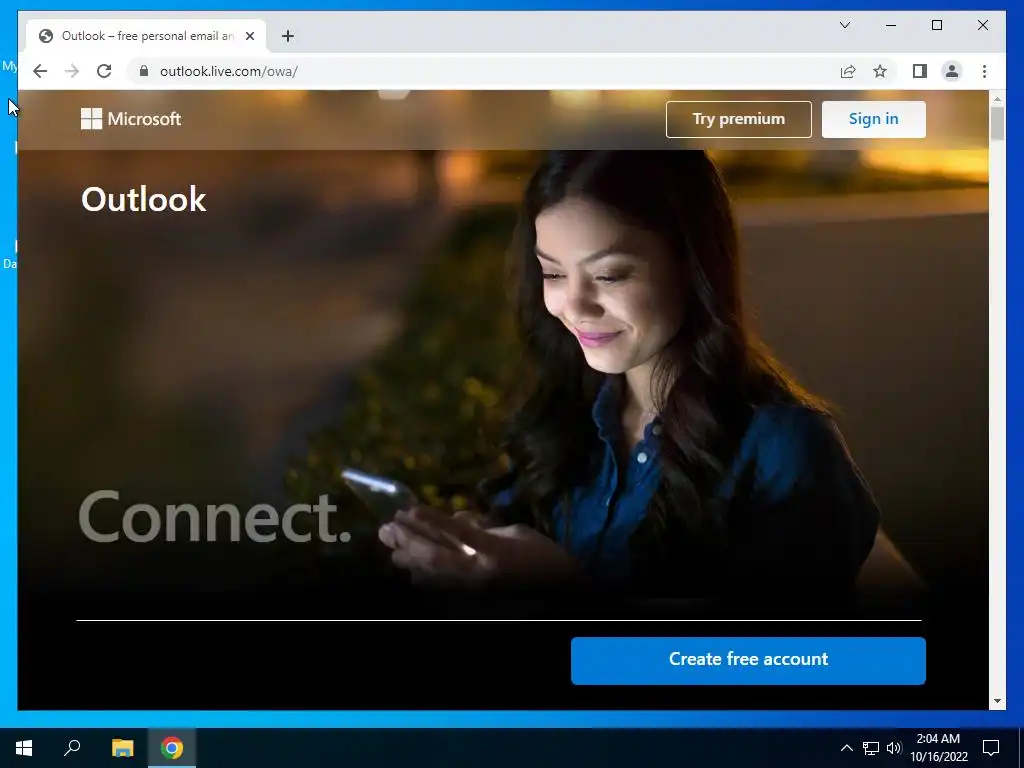1024x768 pixels.
Task: Minimize the Chrome window
Action: tap(891, 25)
